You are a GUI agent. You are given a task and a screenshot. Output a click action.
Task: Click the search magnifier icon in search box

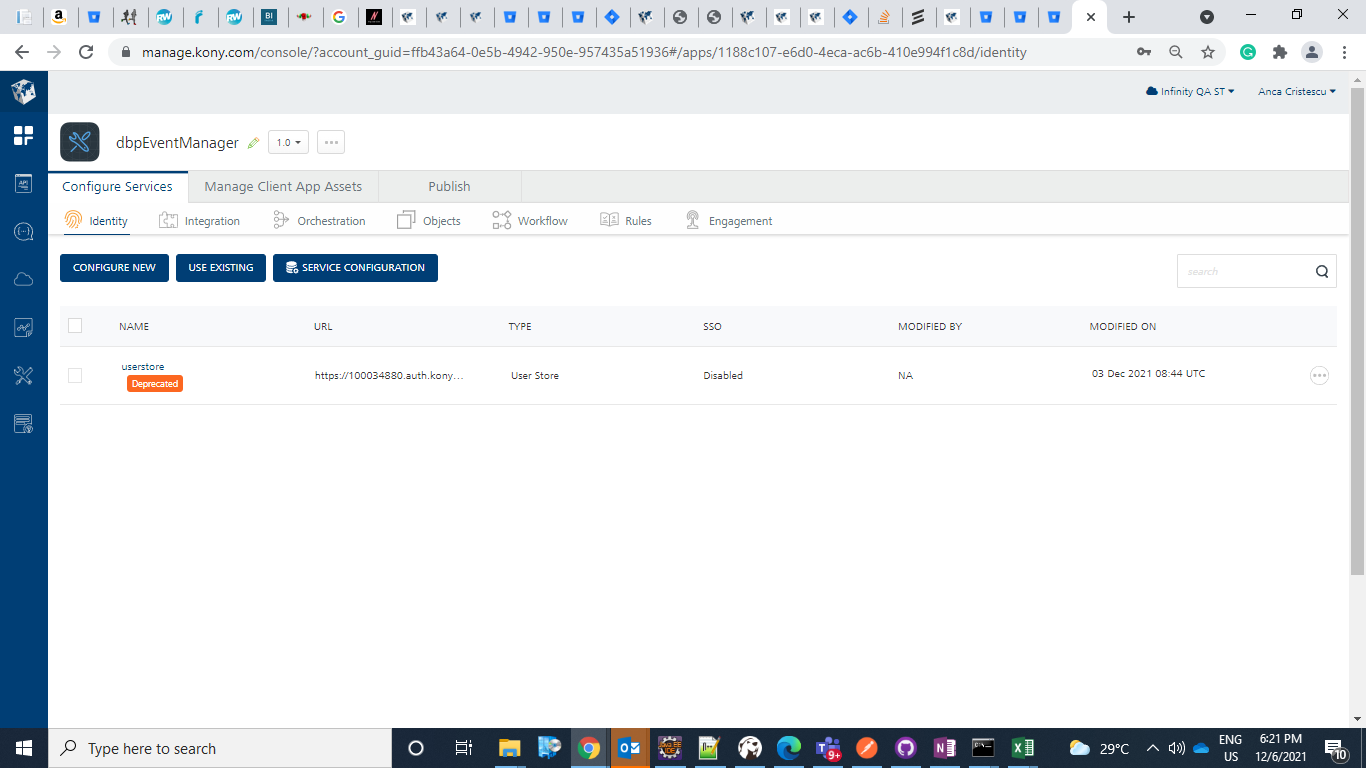point(1321,271)
